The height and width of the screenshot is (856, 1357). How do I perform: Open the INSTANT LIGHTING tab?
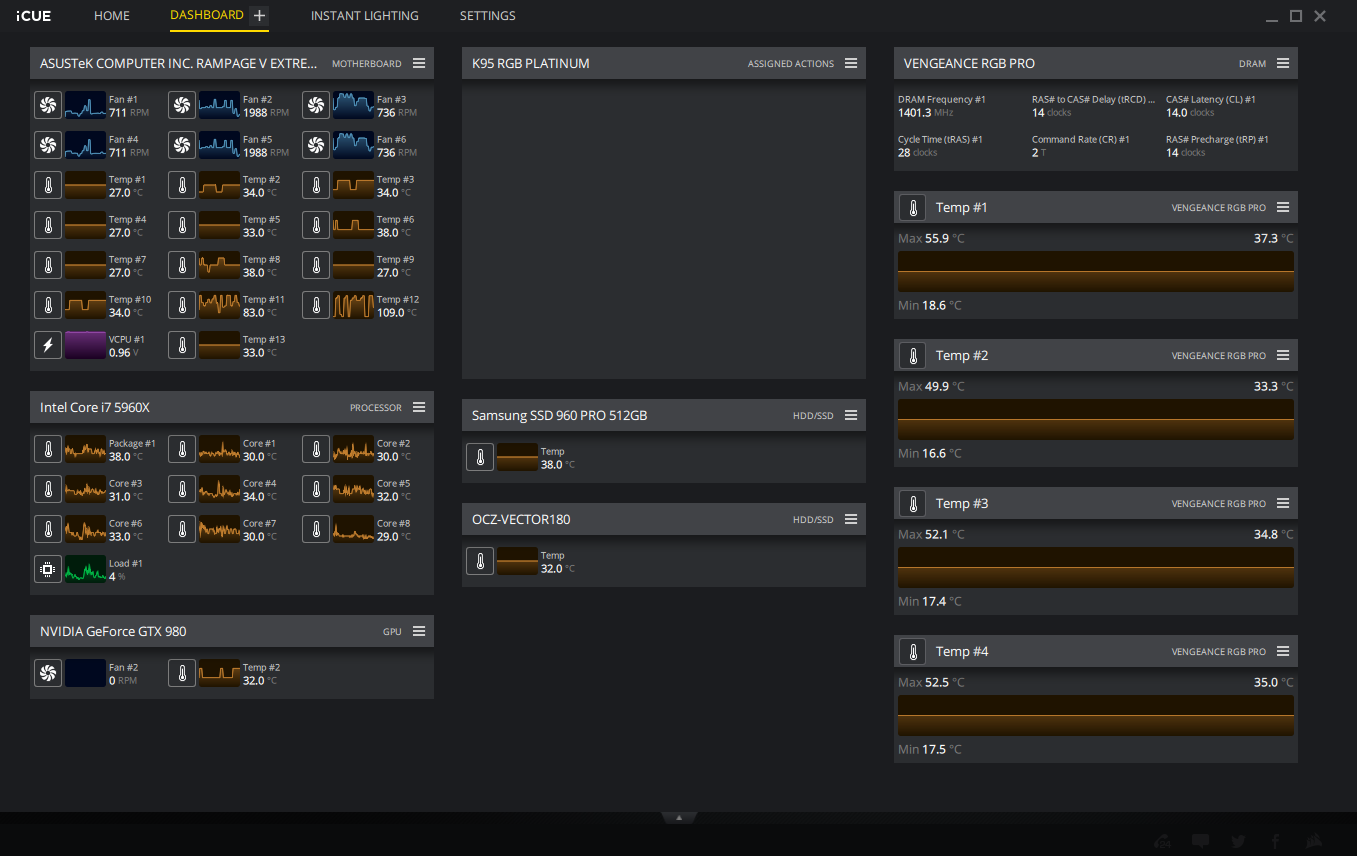coord(365,16)
